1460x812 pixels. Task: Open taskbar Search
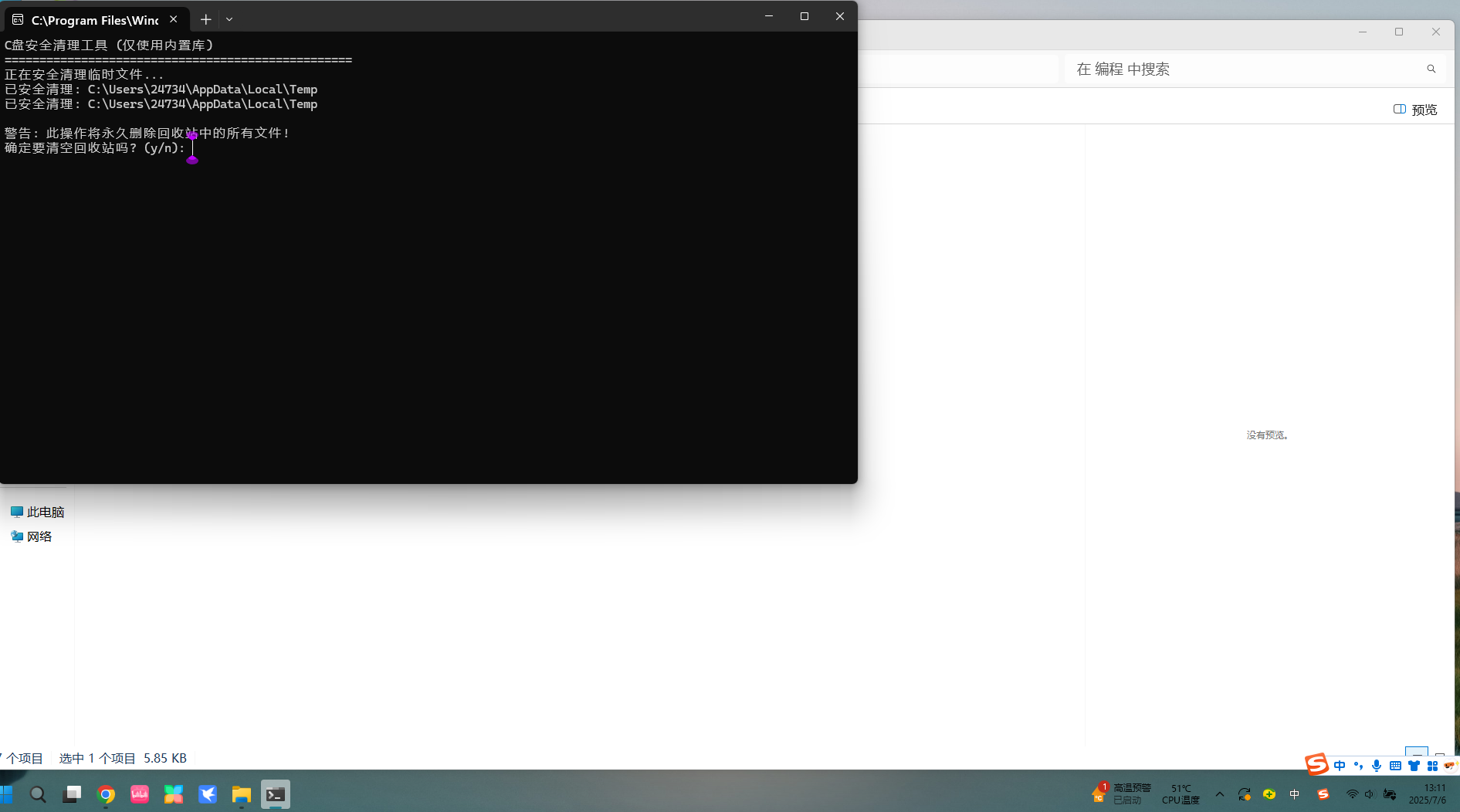tap(38, 794)
